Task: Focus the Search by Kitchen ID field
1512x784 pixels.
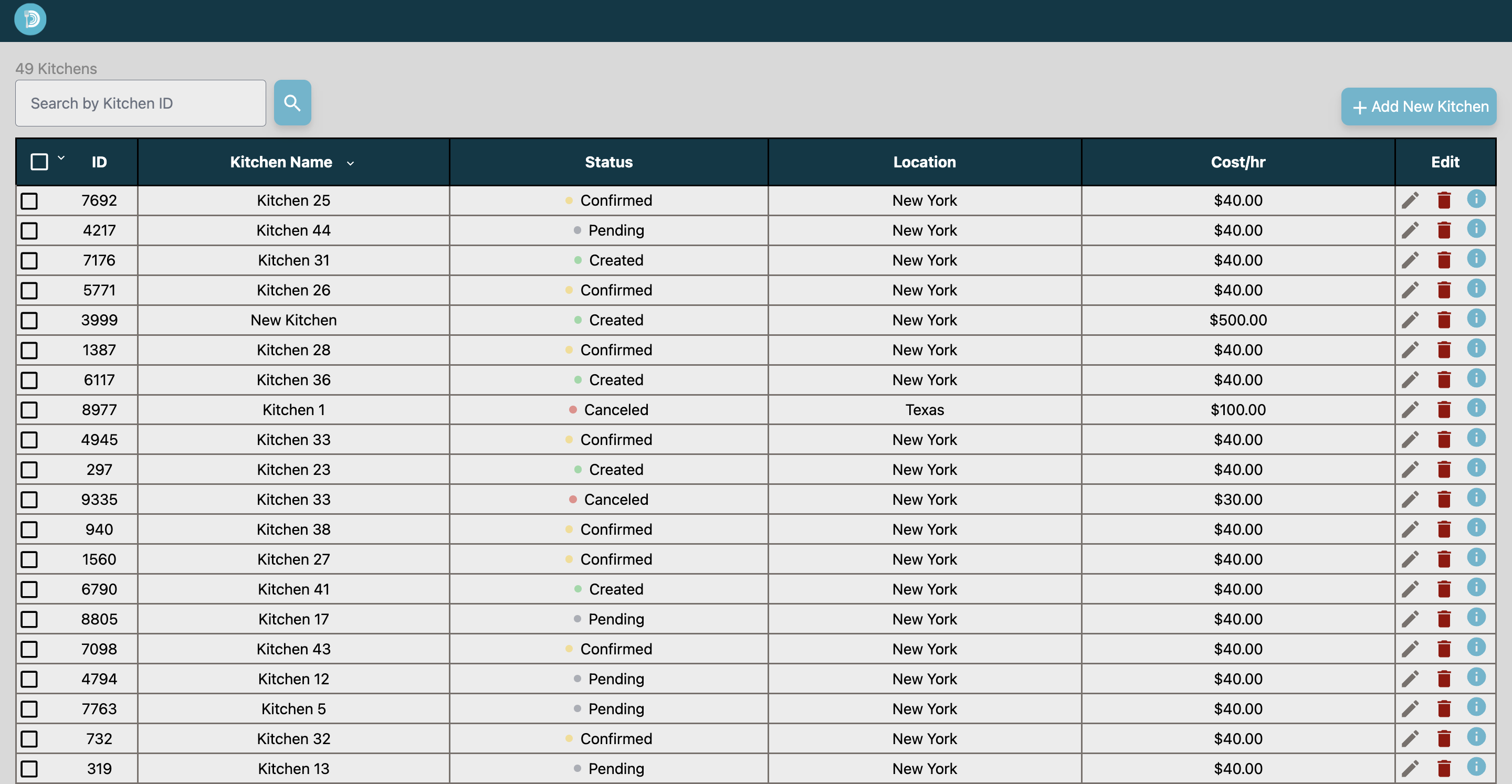Action: click(141, 103)
